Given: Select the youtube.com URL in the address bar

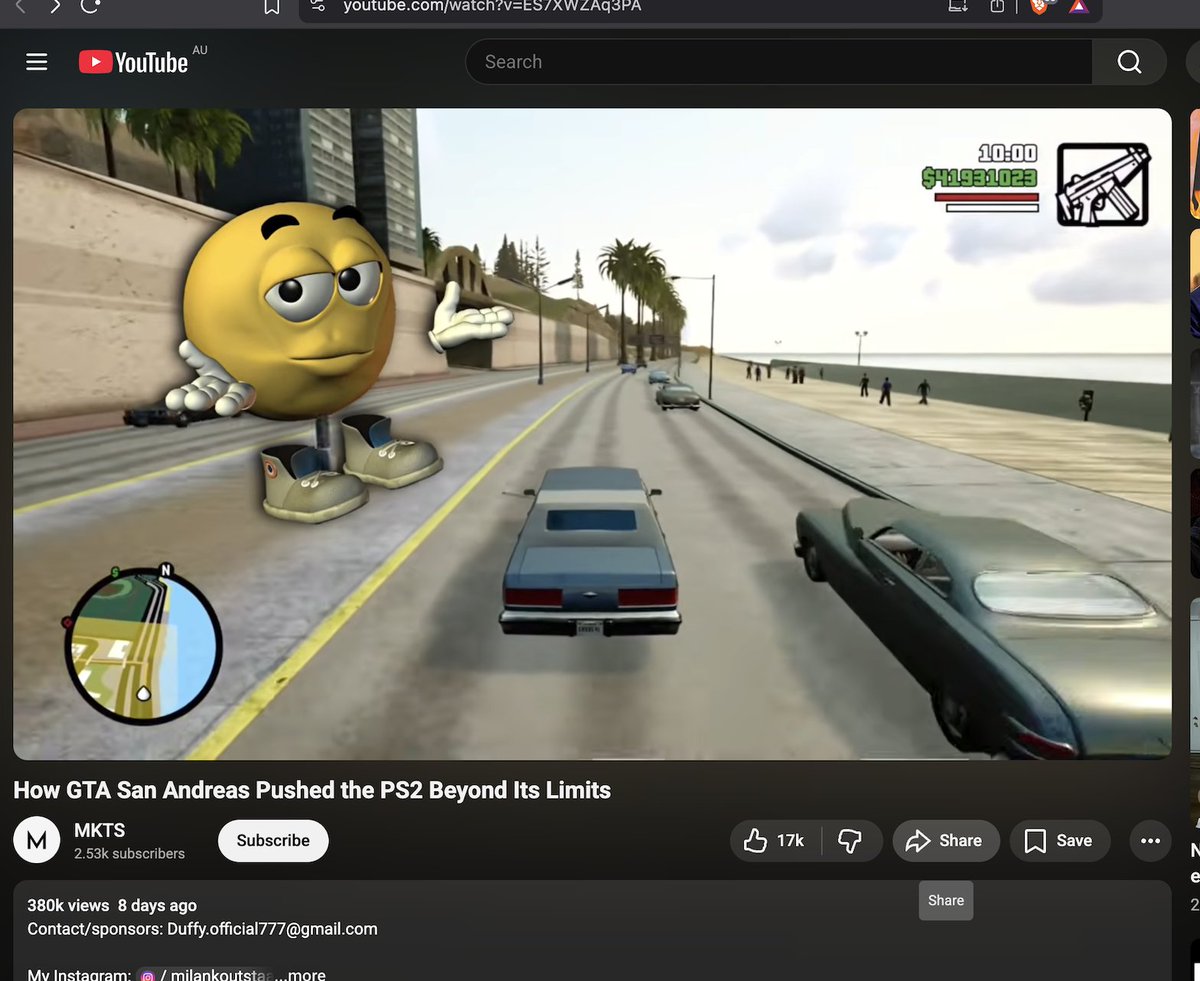Looking at the screenshot, I should pos(492,6).
